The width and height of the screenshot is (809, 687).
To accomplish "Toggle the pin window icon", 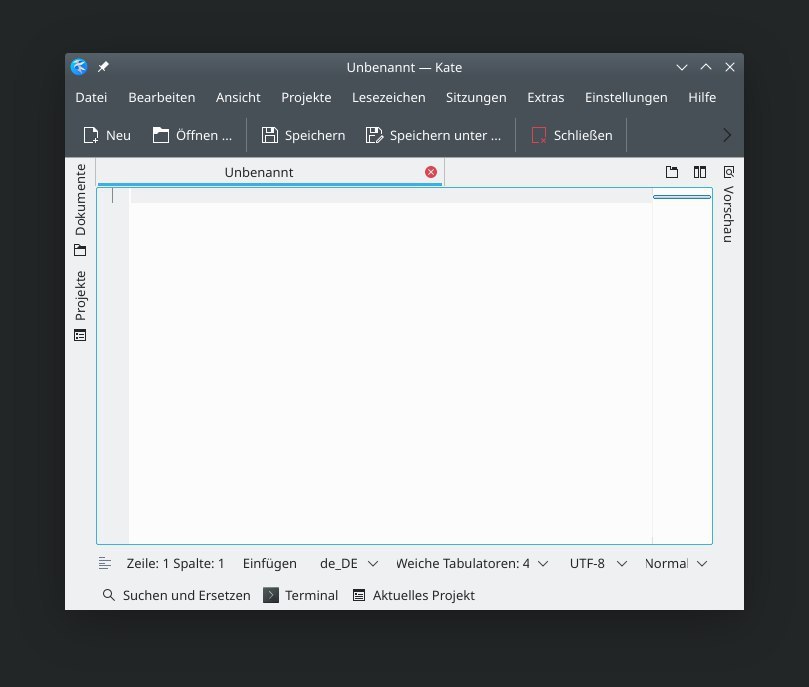I will click(x=103, y=67).
